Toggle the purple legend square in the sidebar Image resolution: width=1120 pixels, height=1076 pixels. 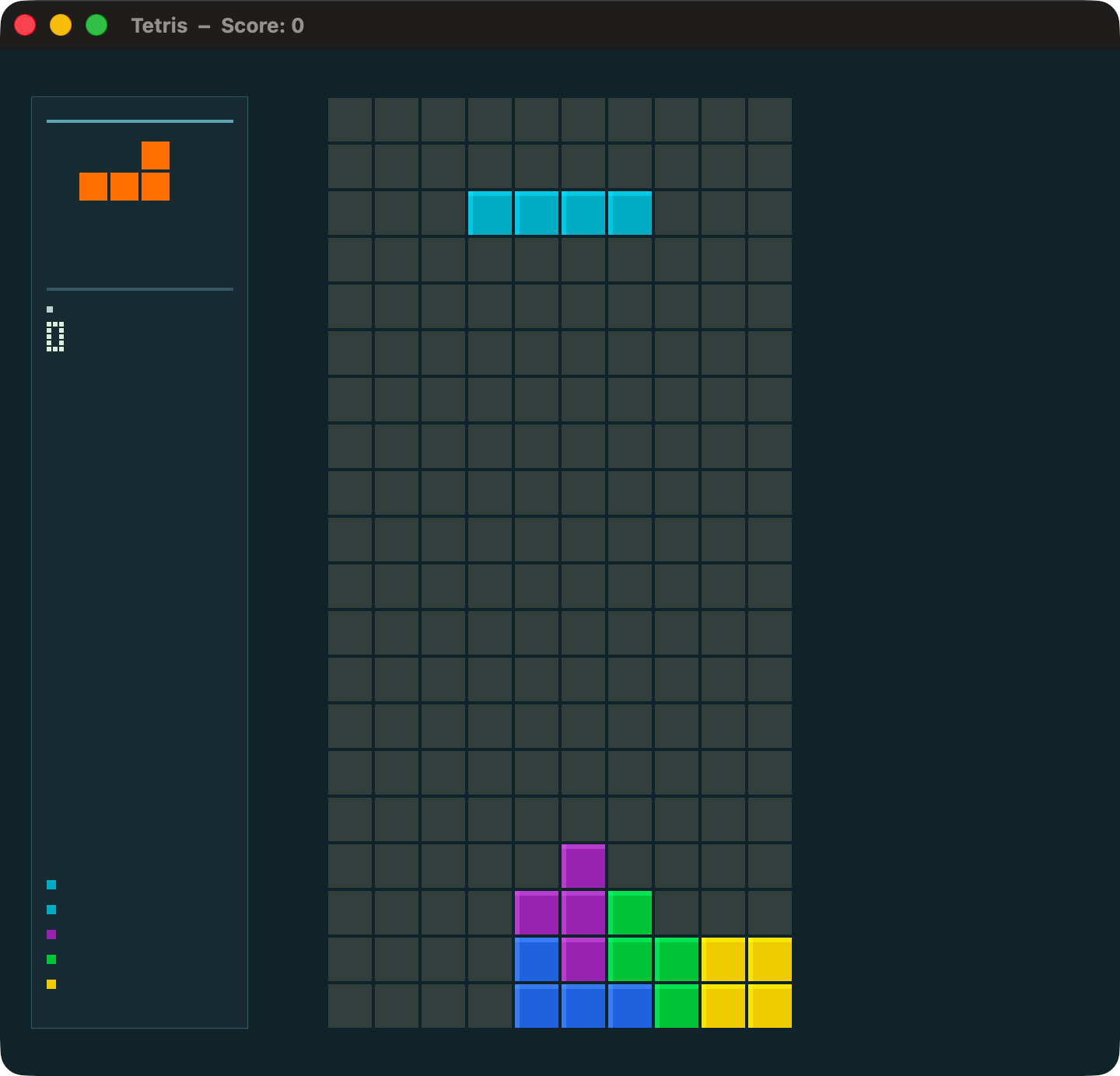tap(51, 933)
